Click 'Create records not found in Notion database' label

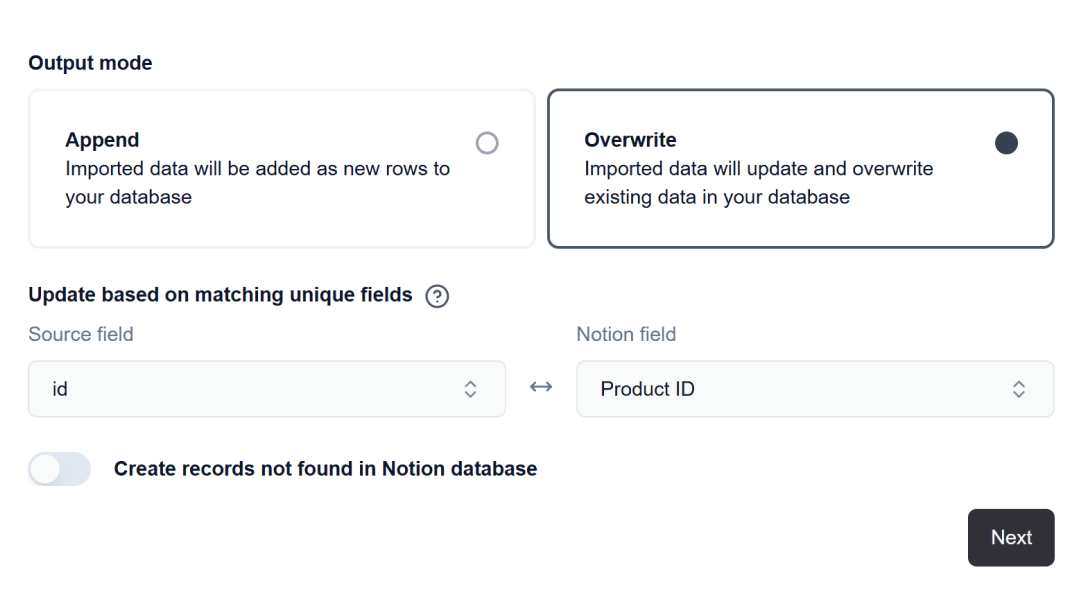click(325, 469)
